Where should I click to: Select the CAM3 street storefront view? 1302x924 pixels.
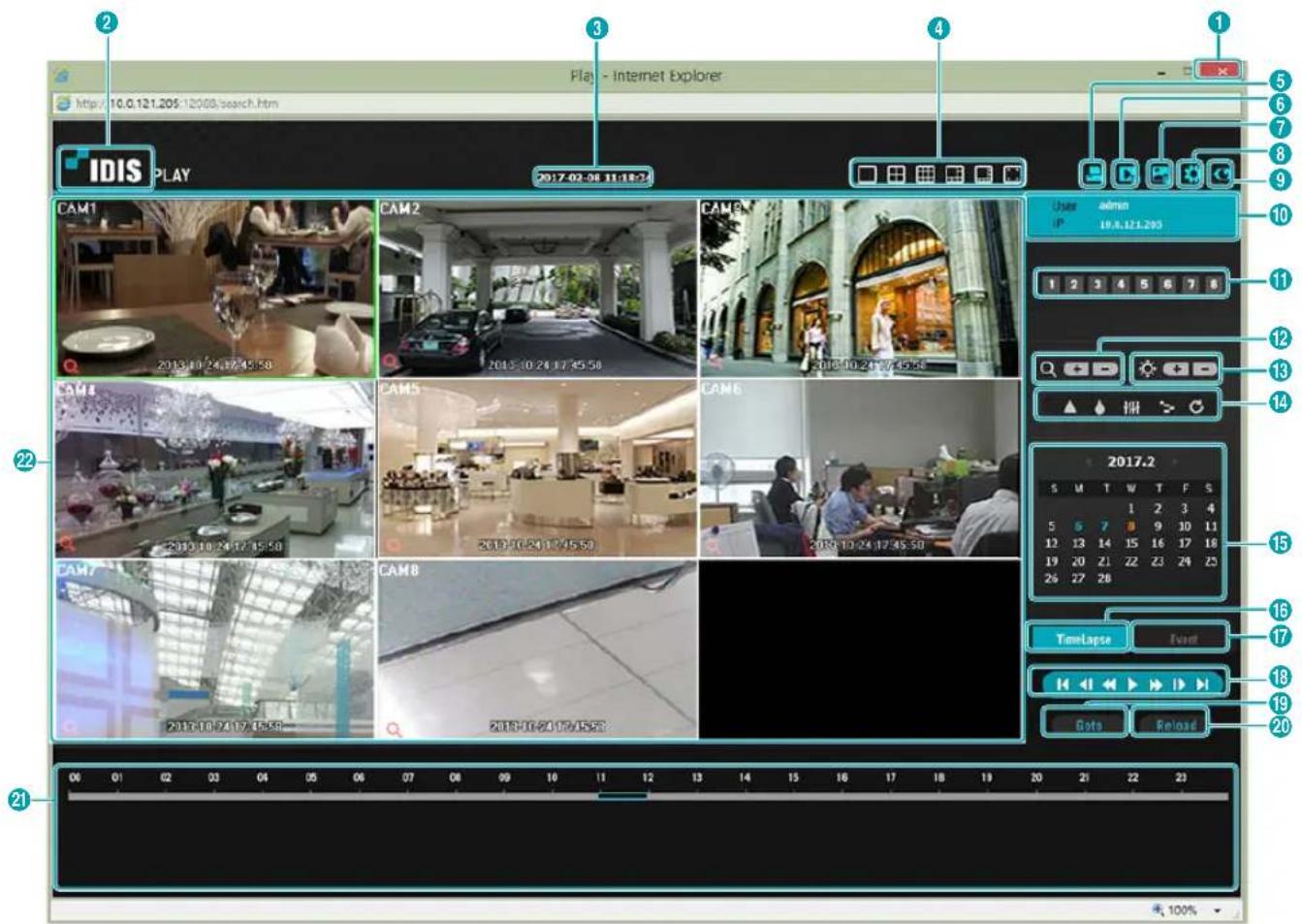click(x=860, y=288)
